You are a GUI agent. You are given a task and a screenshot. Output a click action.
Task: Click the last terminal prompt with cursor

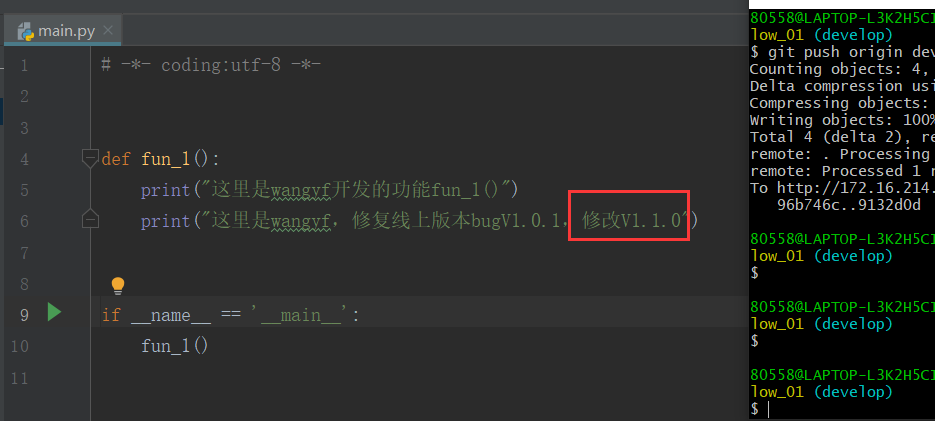[760, 409]
